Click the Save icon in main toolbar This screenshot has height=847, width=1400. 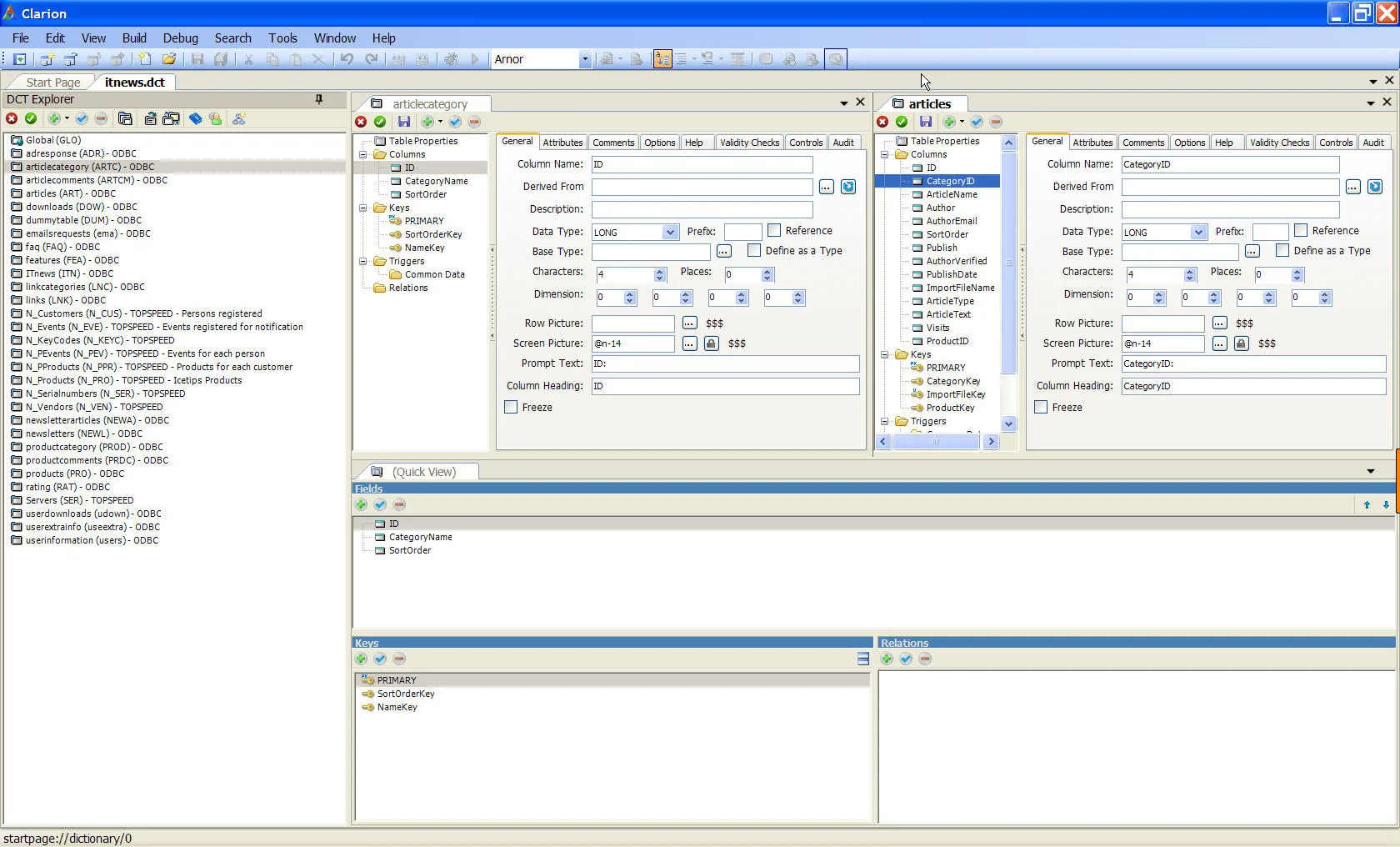coord(197,59)
